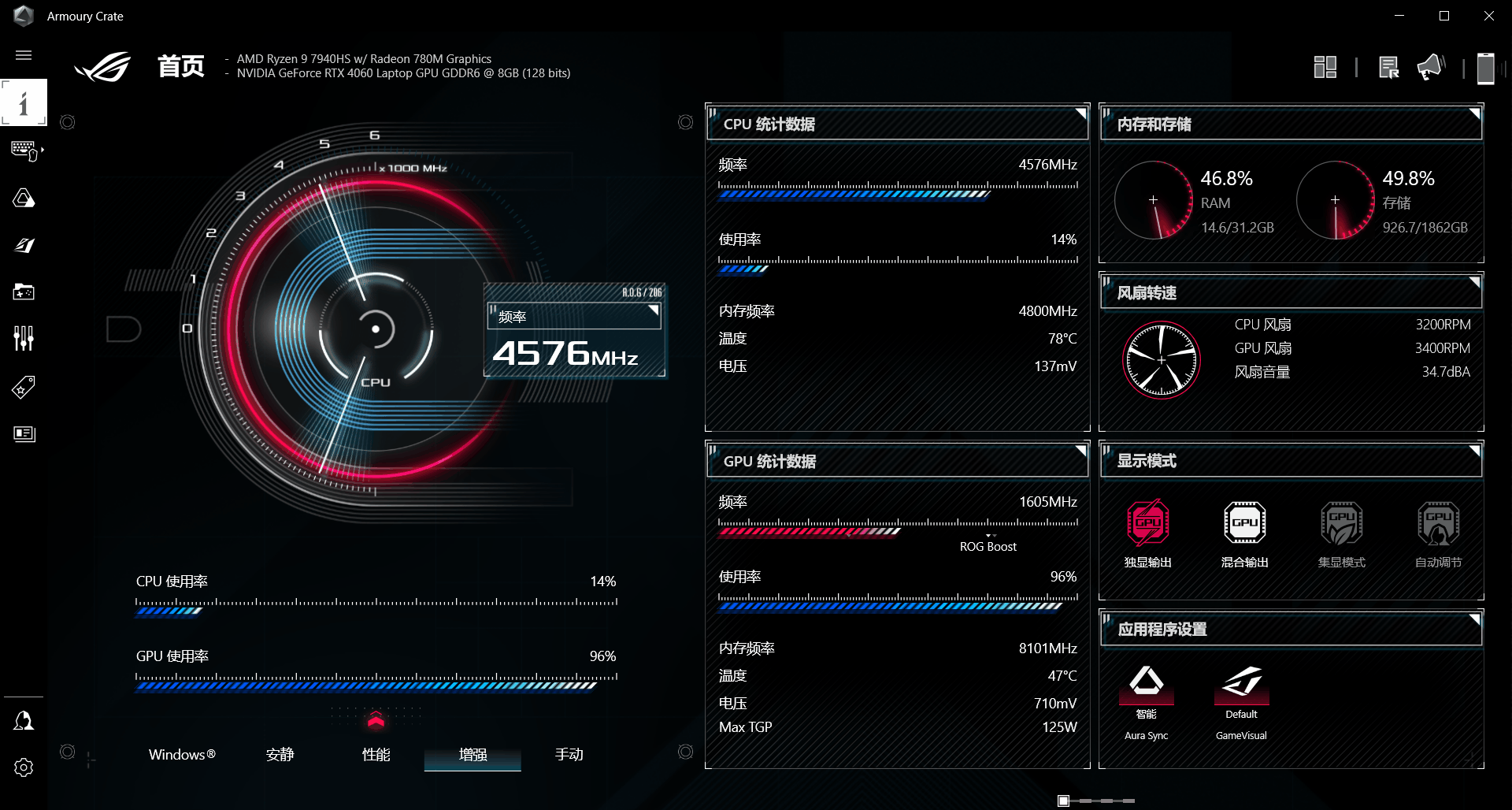Select the Windows® operating mode

point(182,754)
